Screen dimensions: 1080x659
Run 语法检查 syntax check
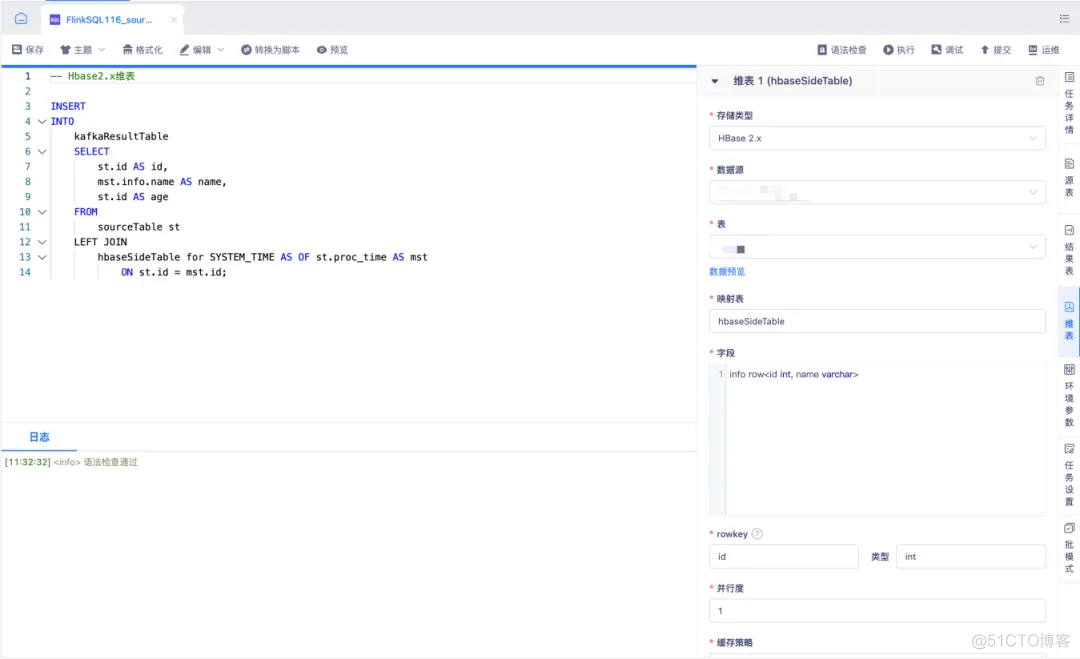click(x=842, y=50)
